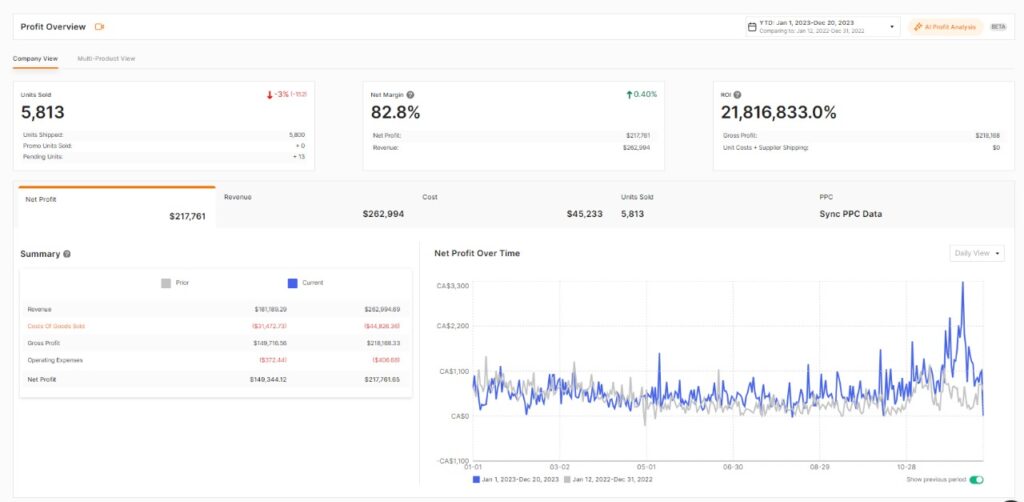
Task: Click Operating Expenses row label
Action: point(55,360)
